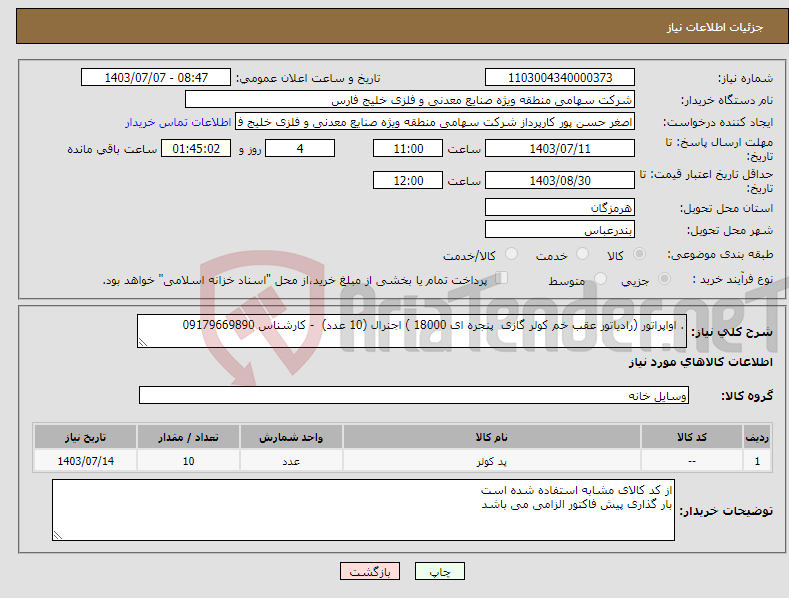Click the واحد شمارش column header
Image resolution: width=789 pixels, height=598 pixels.
click(291, 437)
